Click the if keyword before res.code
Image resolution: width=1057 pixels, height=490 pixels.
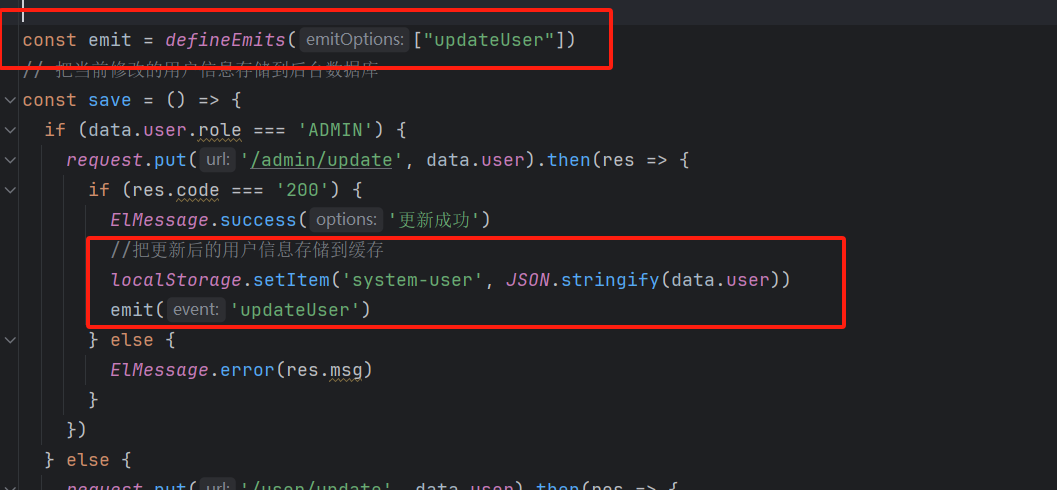(99, 190)
